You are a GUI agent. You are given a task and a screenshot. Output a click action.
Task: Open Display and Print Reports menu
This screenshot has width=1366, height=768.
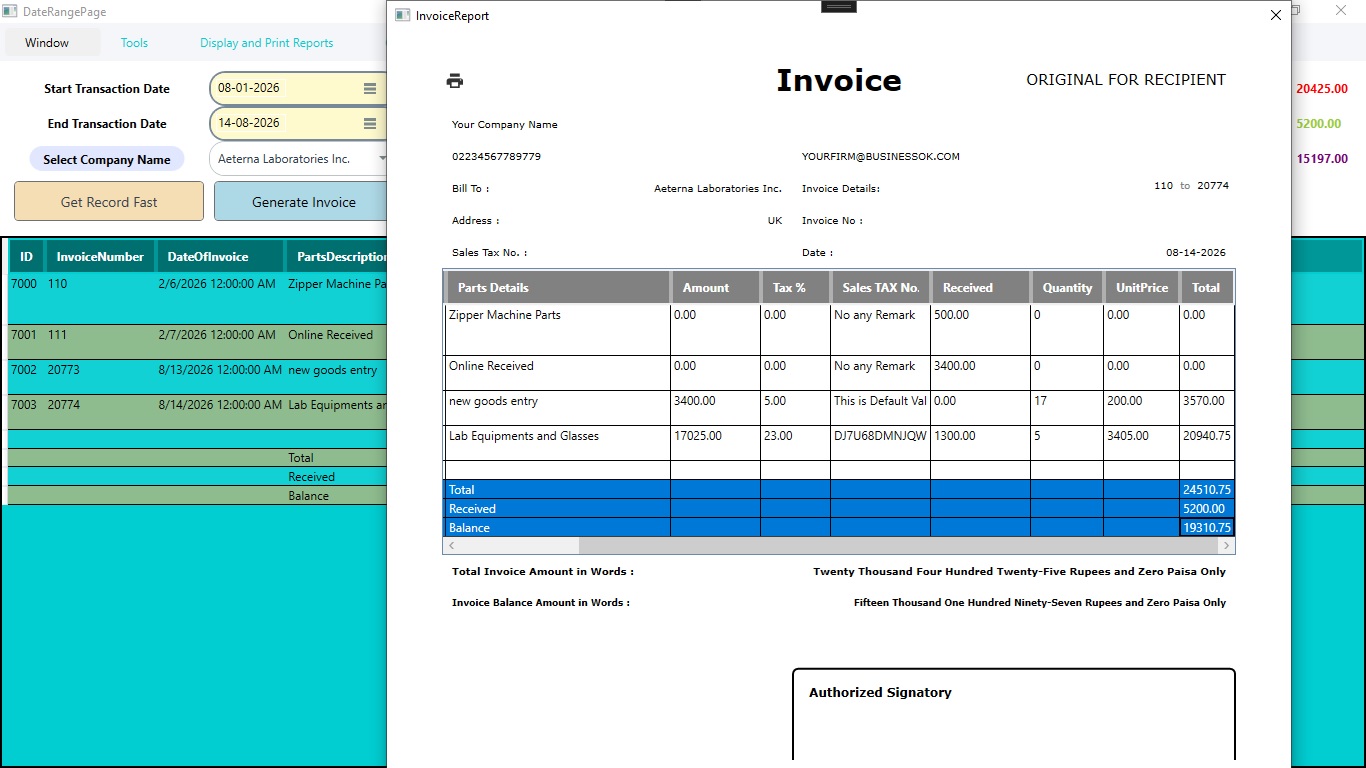267,42
